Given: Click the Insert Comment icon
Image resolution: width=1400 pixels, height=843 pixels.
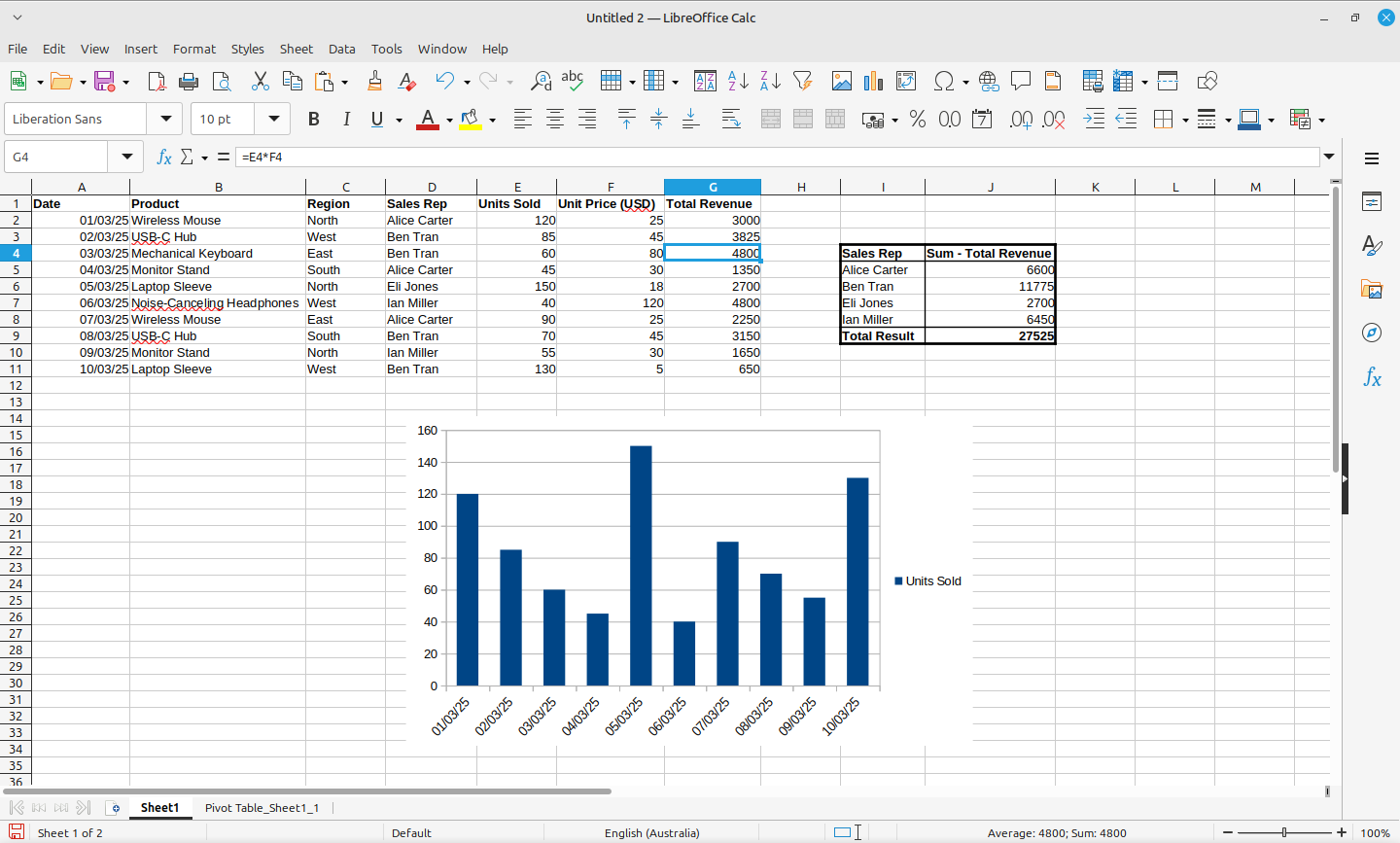Looking at the screenshot, I should point(1021,81).
